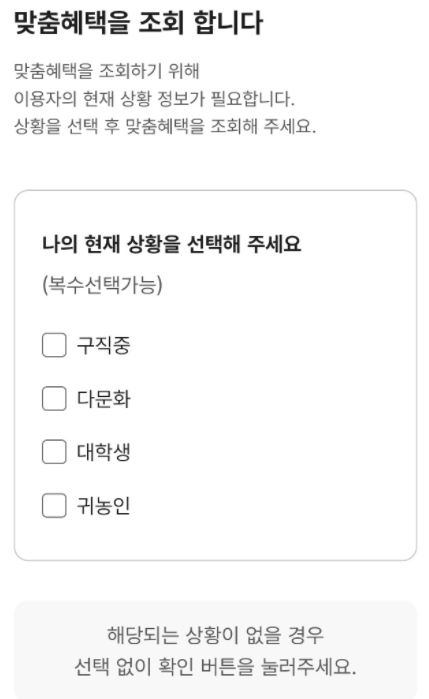Check the 구직중 checkbox
Viewport: 429px width, 699px height.
[x=54, y=345]
